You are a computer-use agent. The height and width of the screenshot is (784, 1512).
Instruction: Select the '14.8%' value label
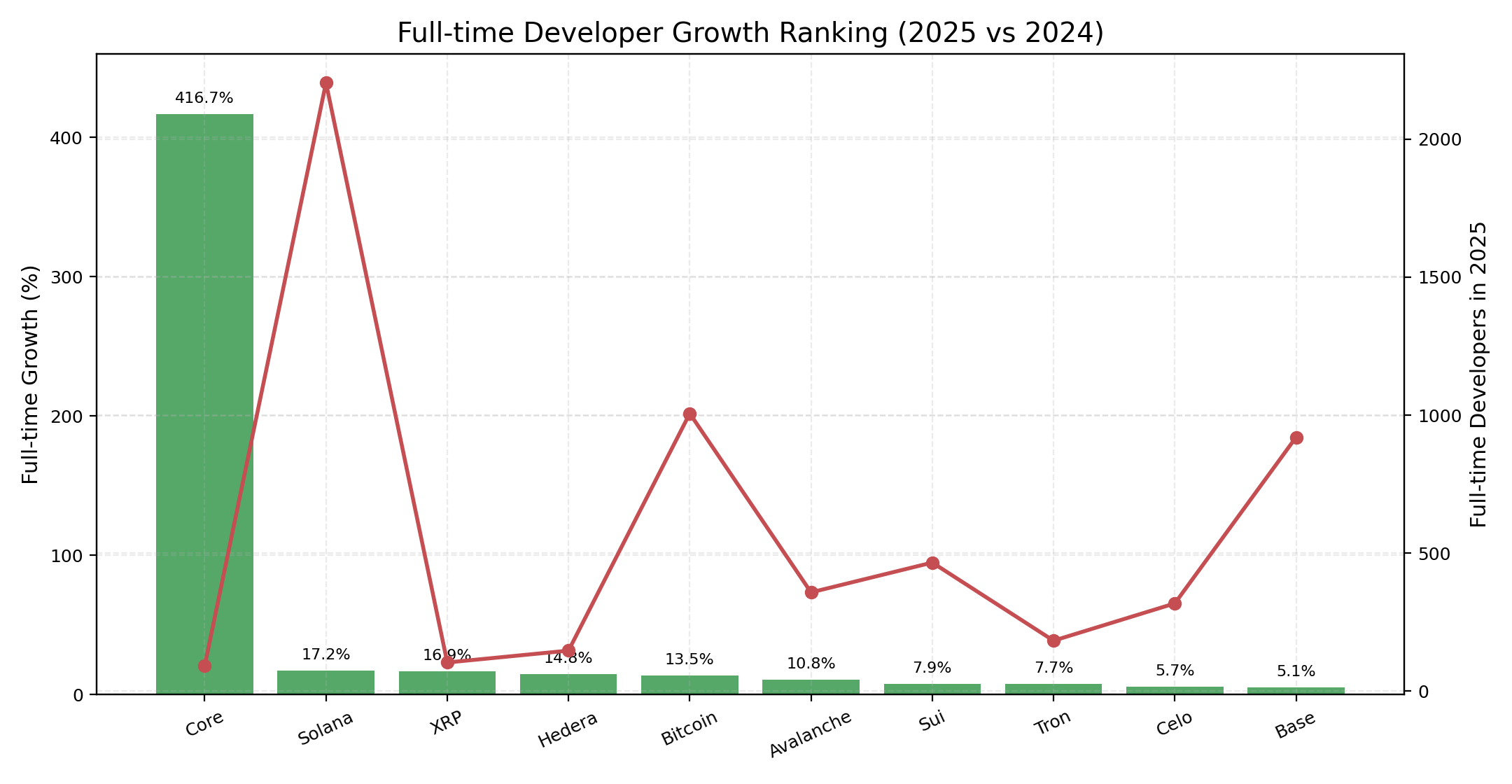568,658
